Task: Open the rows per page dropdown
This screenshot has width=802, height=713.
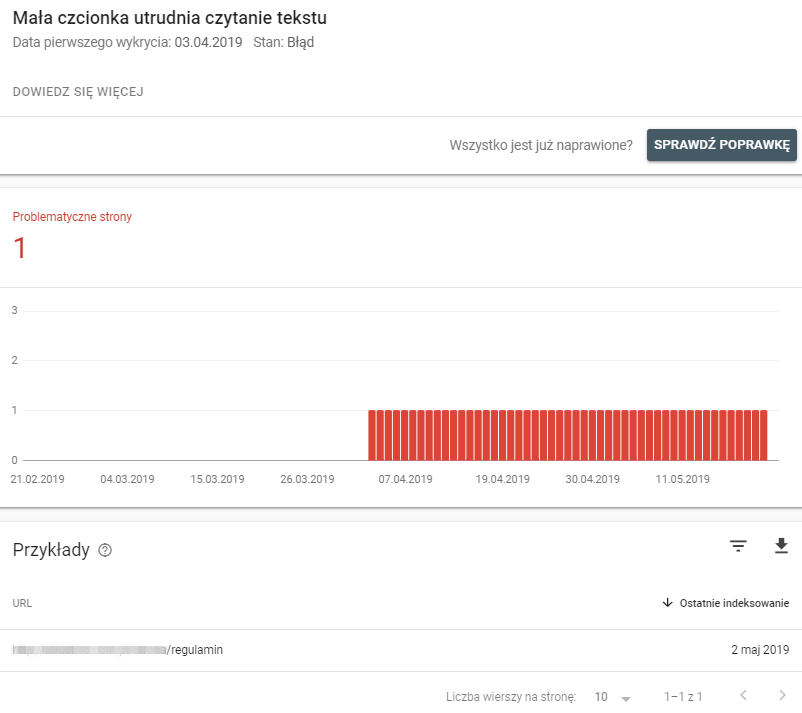Action: pyautogui.click(x=613, y=697)
